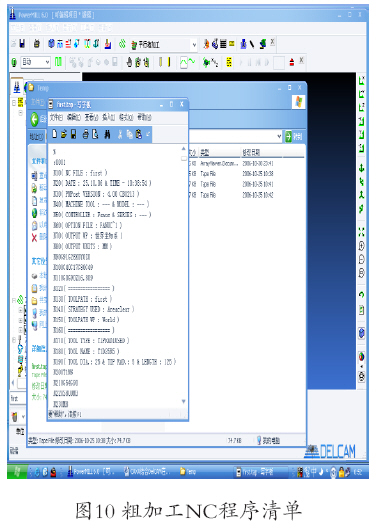Click the red X delete icon in Temp task pane

[34, 238]
